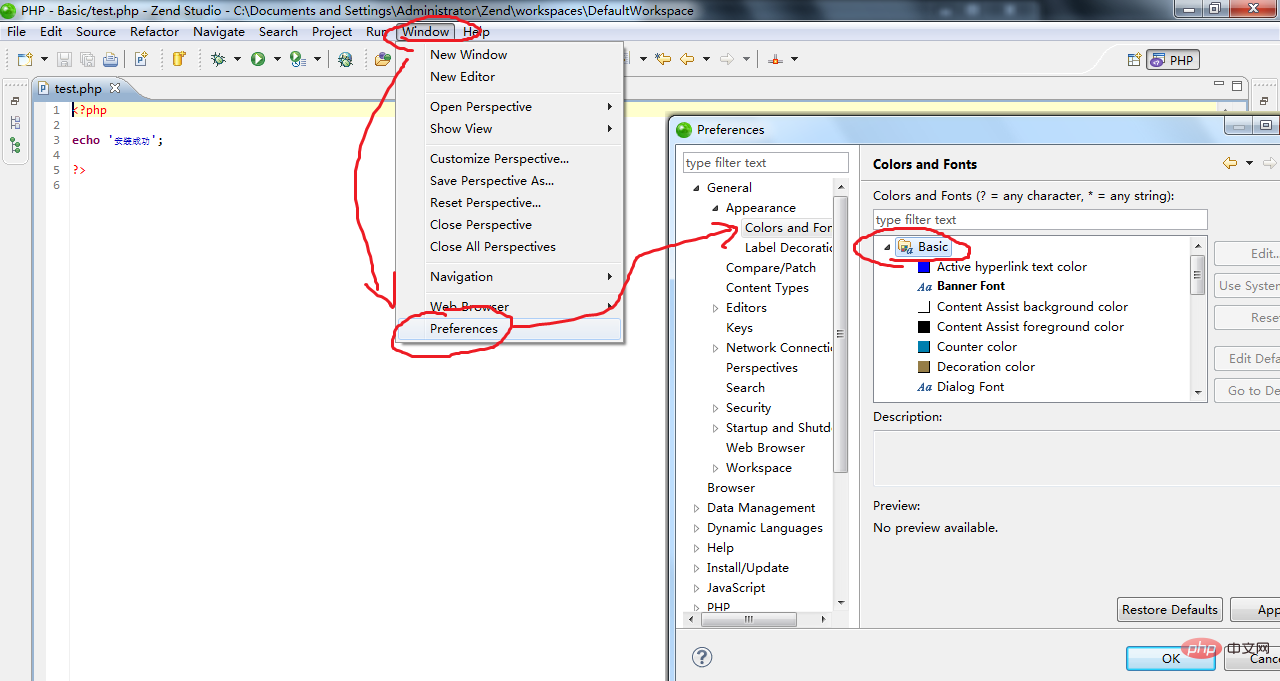Open the Show View submenu

point(510,129)
